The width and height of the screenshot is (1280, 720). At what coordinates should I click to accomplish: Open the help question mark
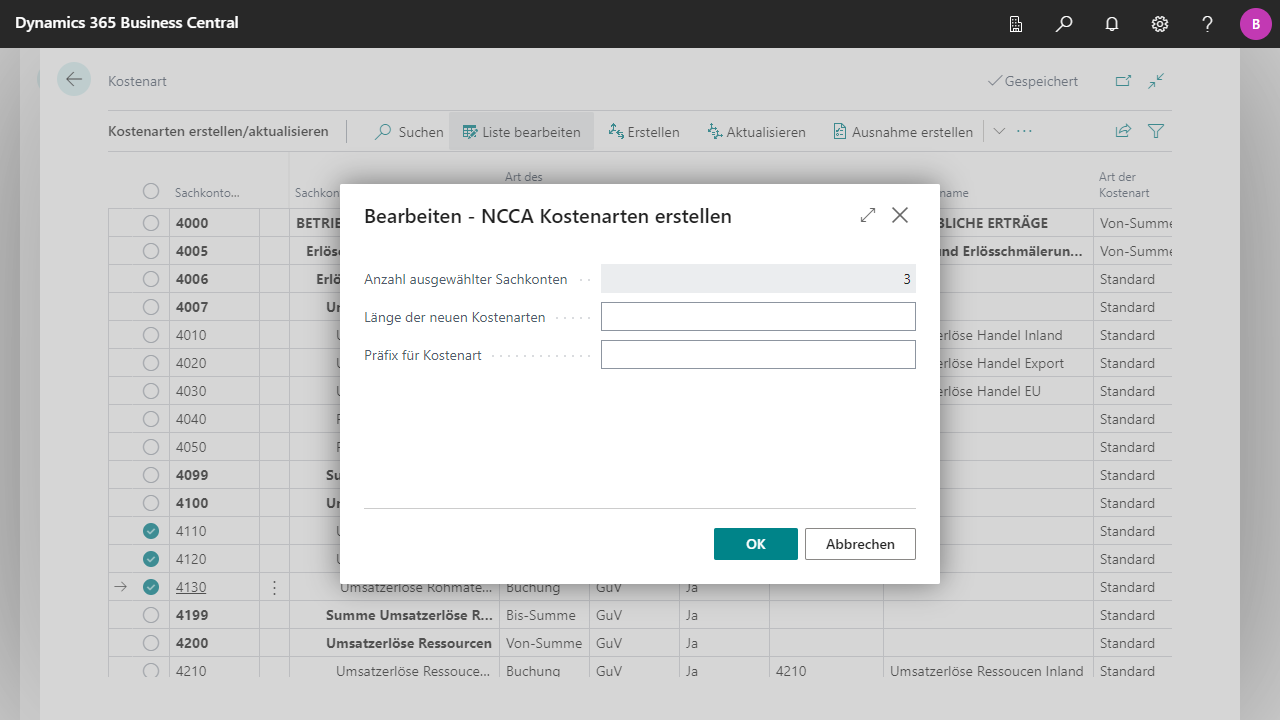[1208, 24]
